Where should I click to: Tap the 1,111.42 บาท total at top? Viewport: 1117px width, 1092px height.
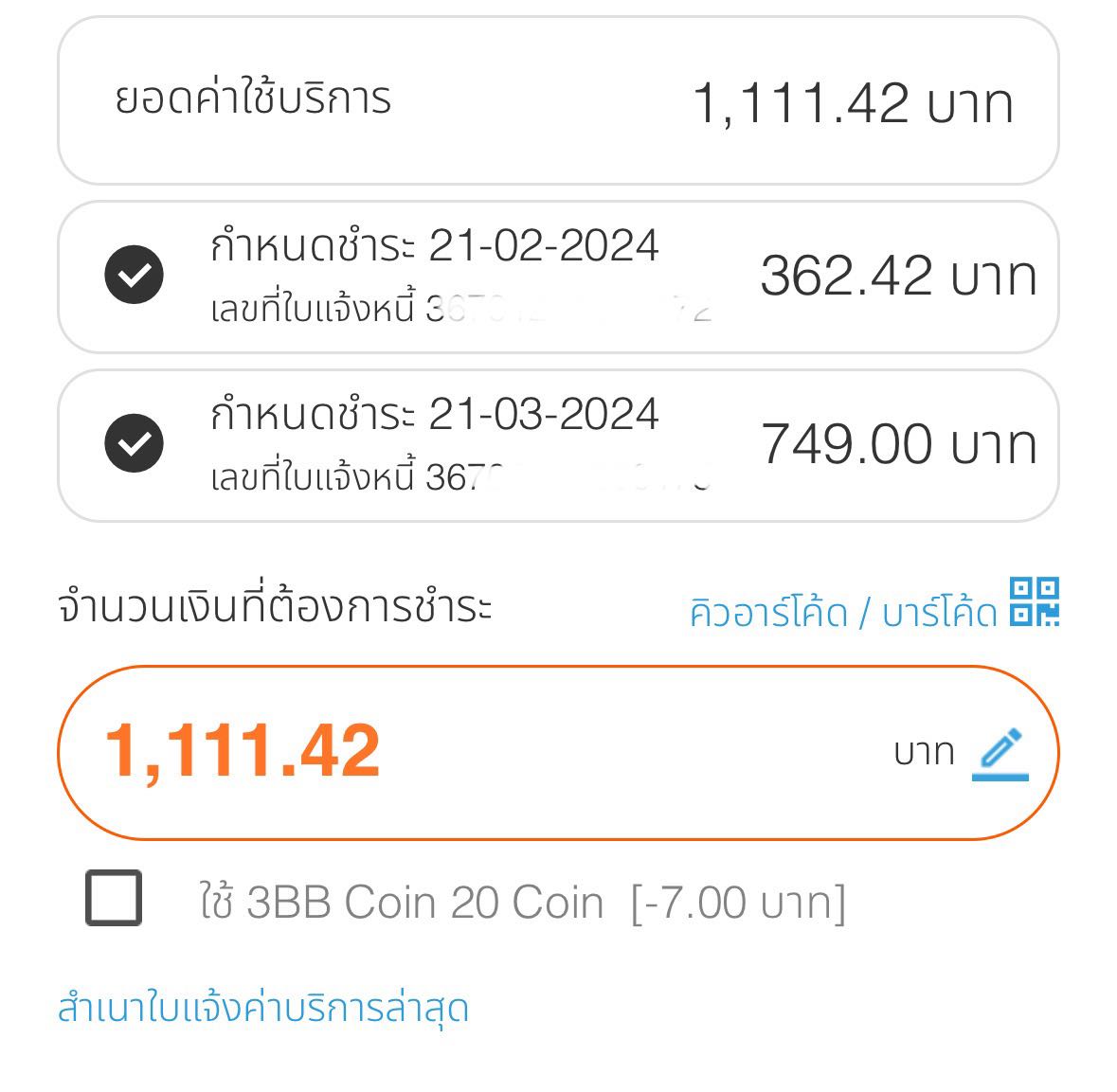[853, 104]
